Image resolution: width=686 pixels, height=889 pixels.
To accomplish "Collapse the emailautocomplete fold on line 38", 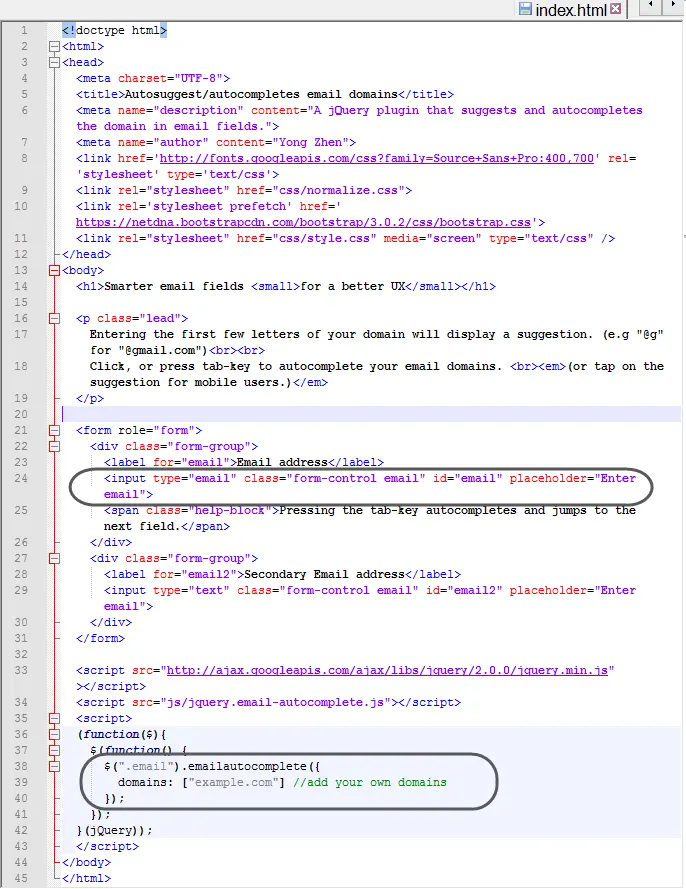I will point(54,767).
